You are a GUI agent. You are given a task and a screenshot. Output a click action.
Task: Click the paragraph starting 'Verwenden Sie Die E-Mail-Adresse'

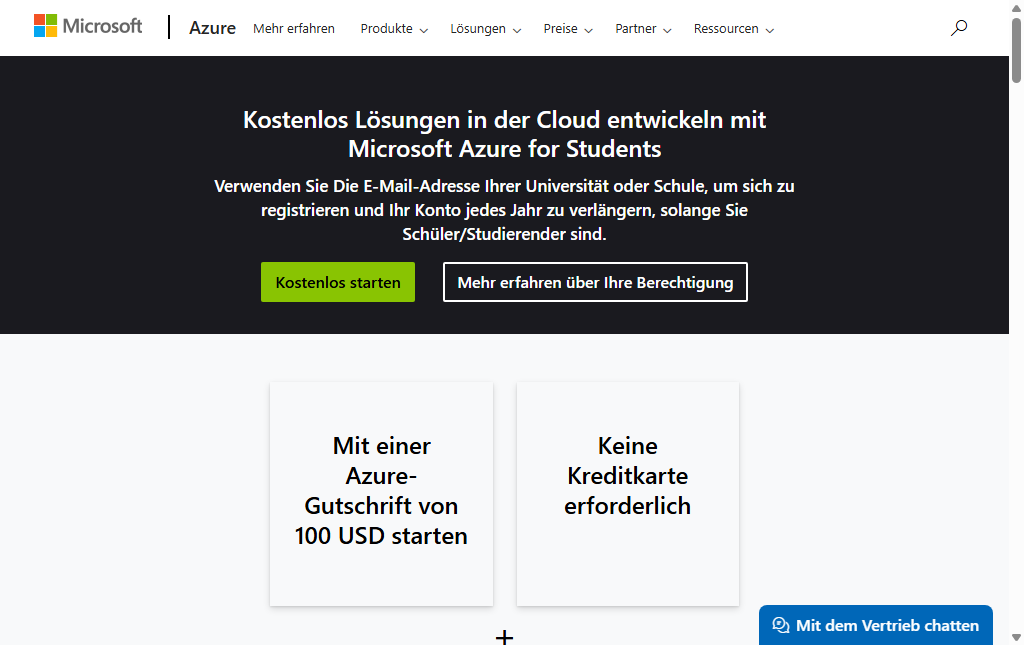(504, 210)
